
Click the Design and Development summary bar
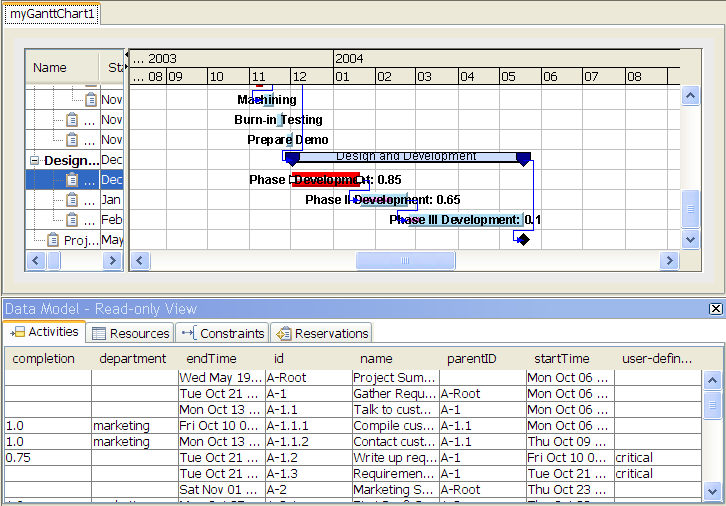(x=406, y=156)
